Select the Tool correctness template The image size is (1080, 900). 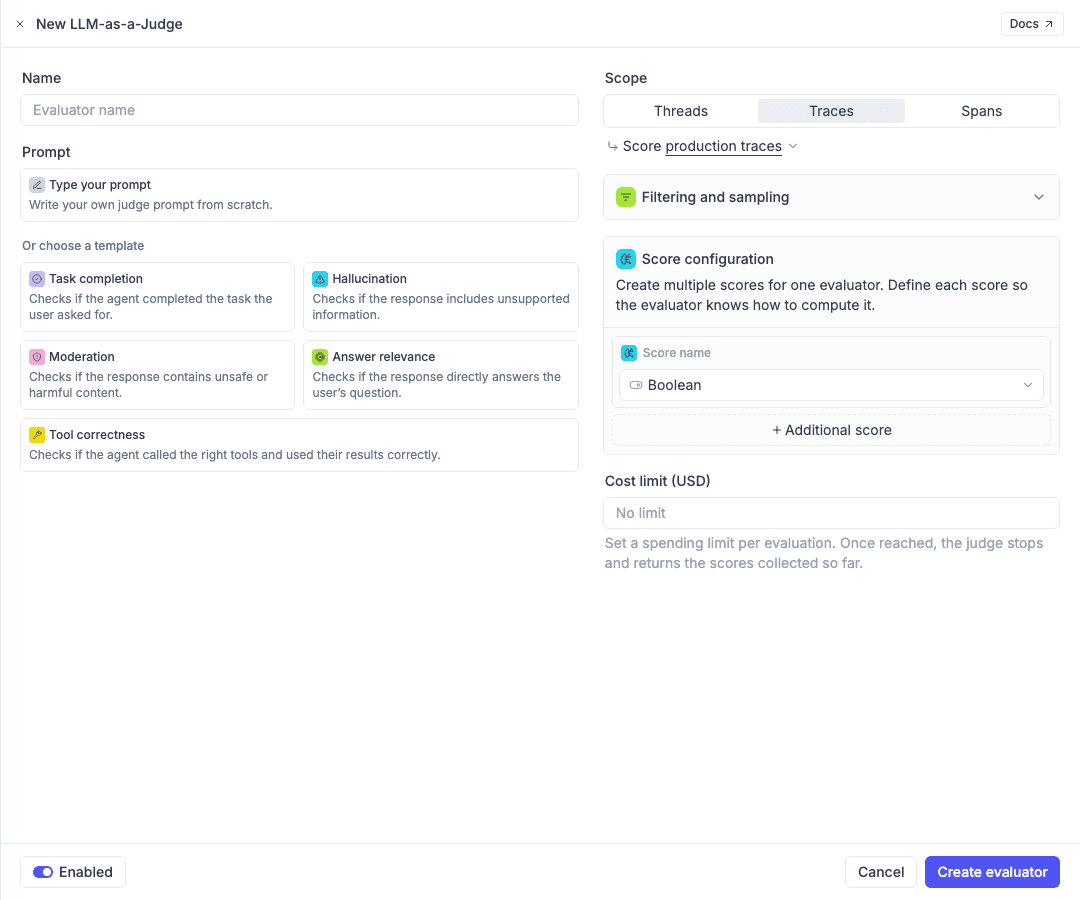300,445
